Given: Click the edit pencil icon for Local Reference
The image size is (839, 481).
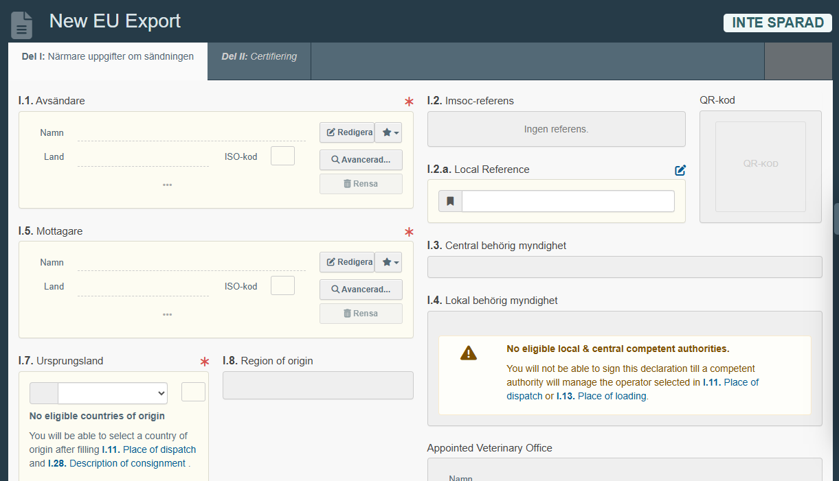Looking at the screenshot, I should pyautogui.click(x=680, y=170).
